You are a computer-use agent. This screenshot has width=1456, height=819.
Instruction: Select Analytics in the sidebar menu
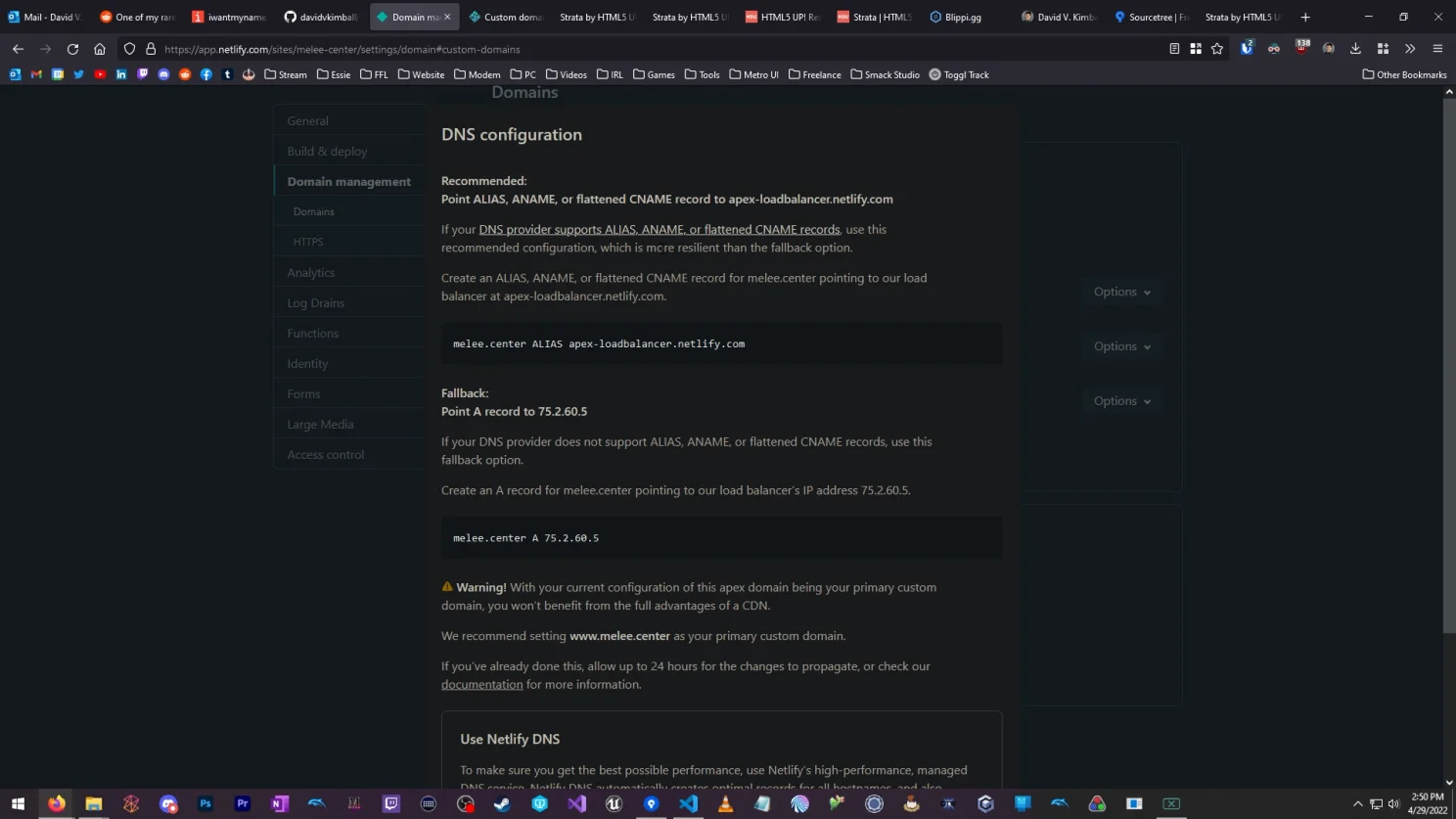(x=310, y=272)
